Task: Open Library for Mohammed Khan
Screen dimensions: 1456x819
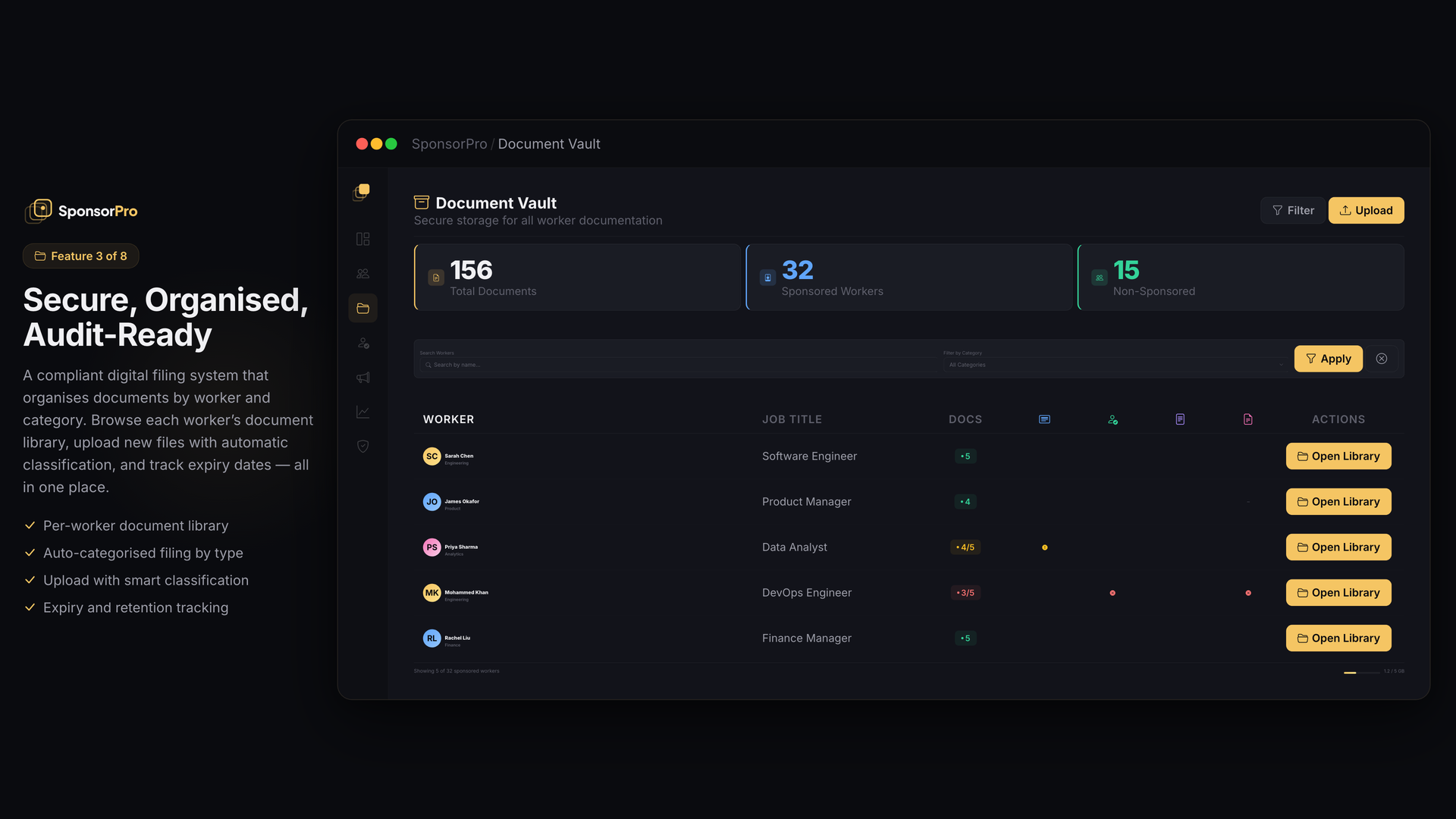Action: click(1338, 592)
